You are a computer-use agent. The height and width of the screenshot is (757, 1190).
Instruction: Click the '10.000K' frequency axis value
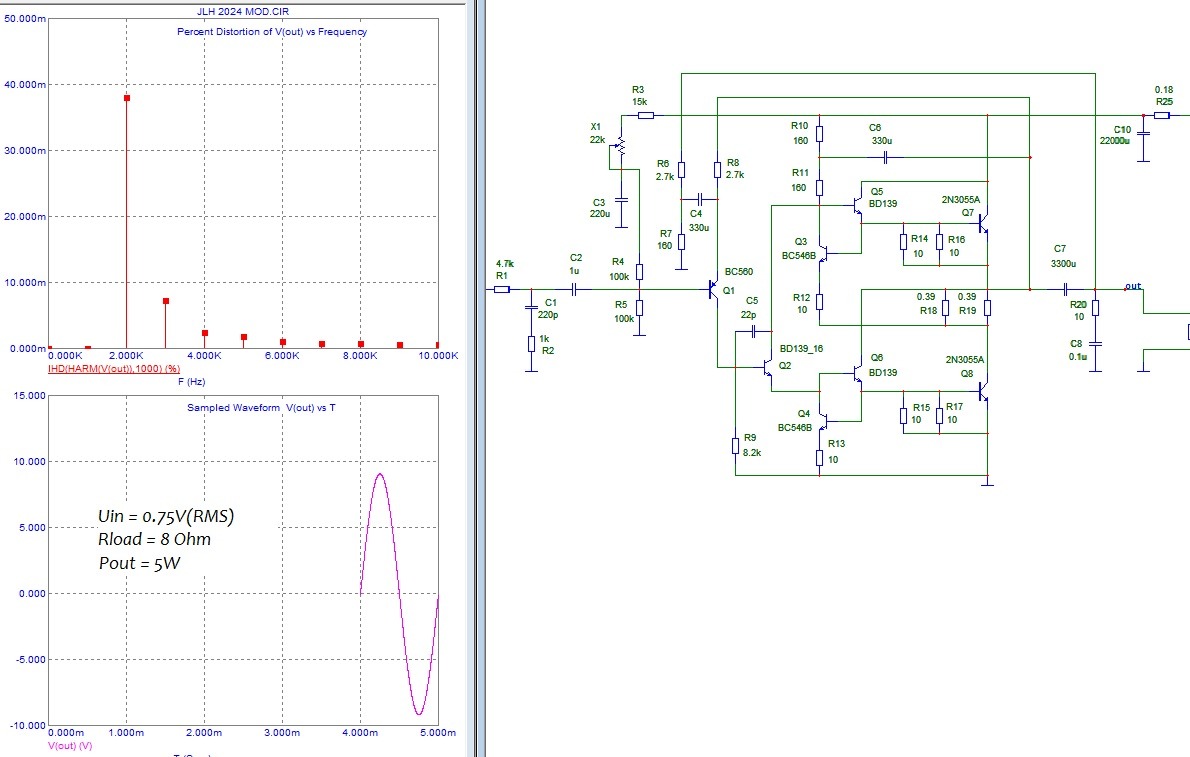pyautogui.click(x=439, y=355)
